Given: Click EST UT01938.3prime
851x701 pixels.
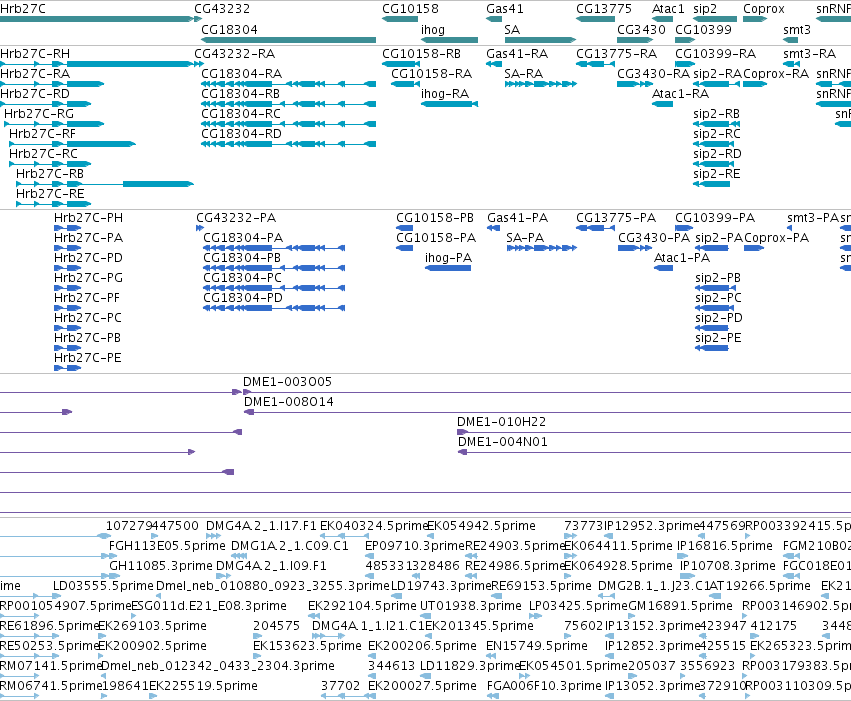Looking at the screenshot, I should click(471, 606).
